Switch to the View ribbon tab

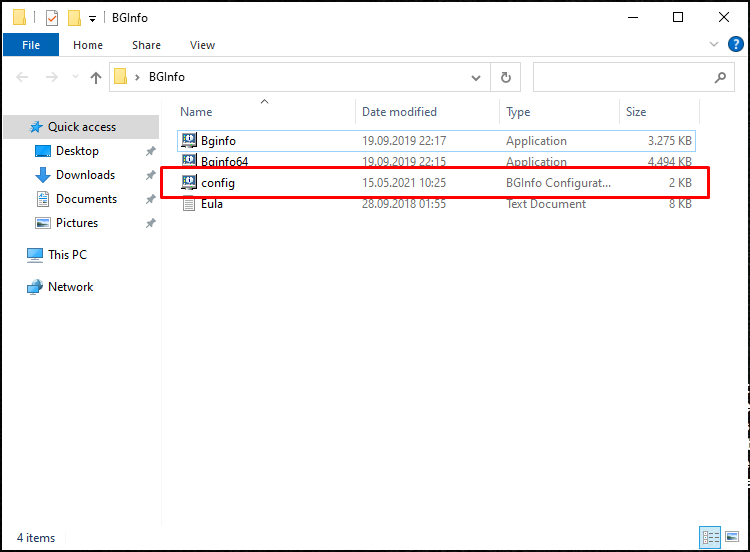202,45
